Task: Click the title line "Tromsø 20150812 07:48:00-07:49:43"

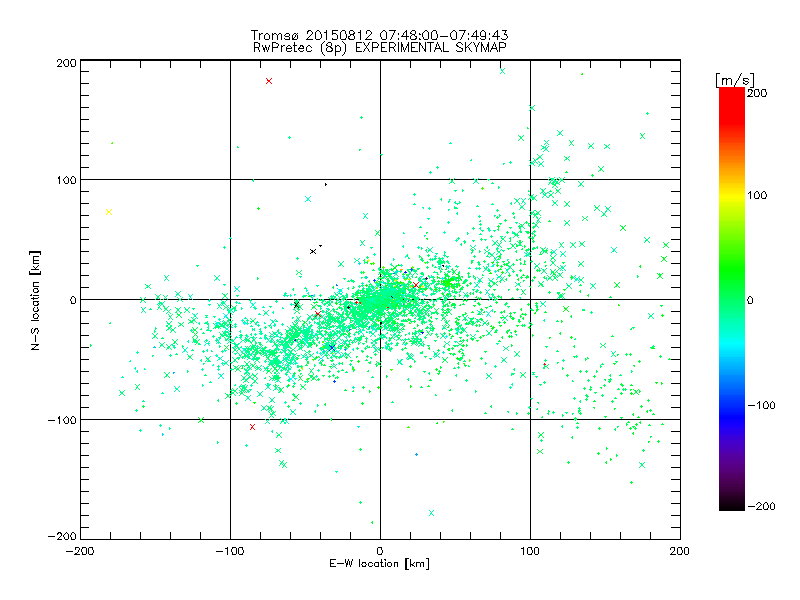Action: click(380, 35)
